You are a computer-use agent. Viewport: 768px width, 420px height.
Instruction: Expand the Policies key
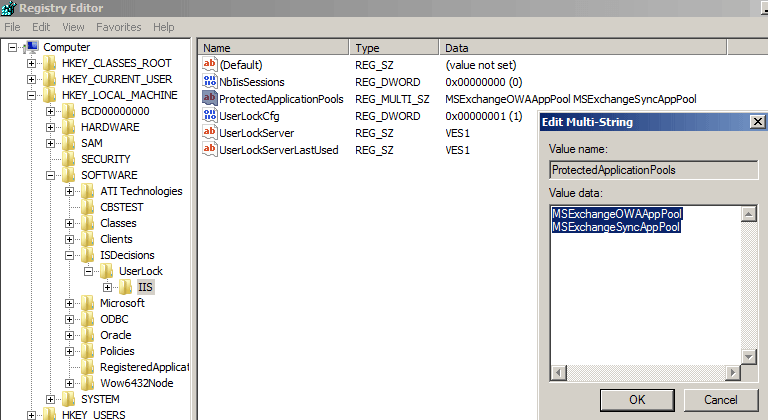(x=69, y=351)
